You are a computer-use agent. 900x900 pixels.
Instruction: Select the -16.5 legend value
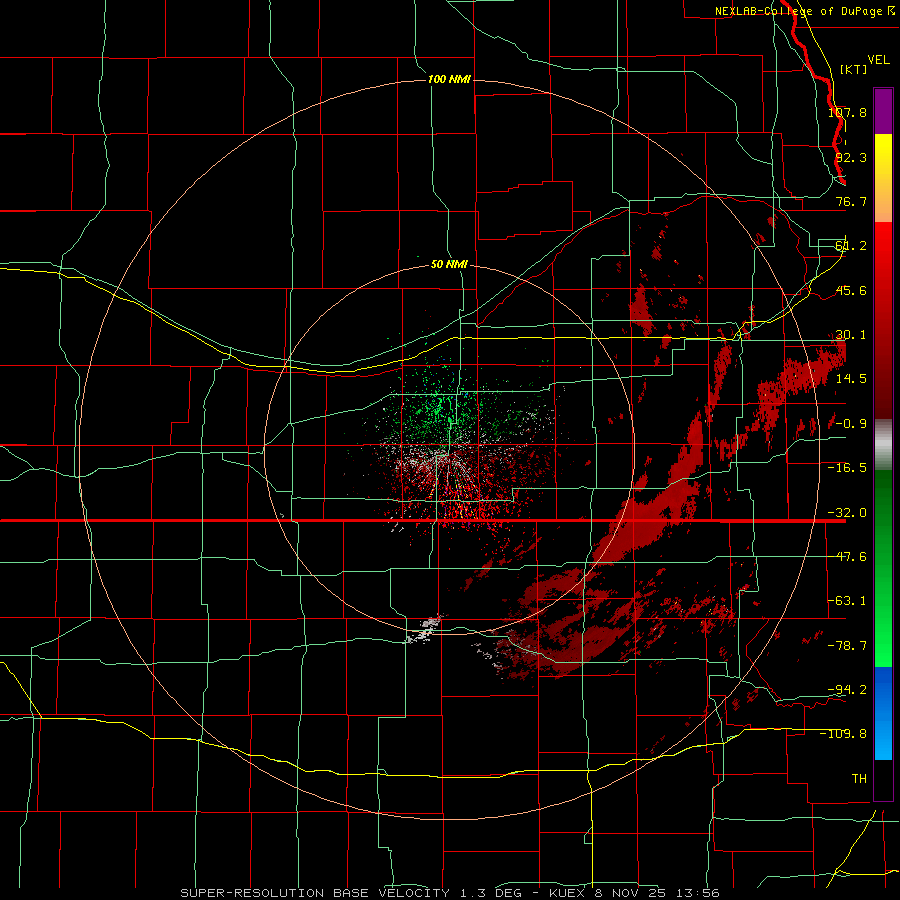click(847, 468)
